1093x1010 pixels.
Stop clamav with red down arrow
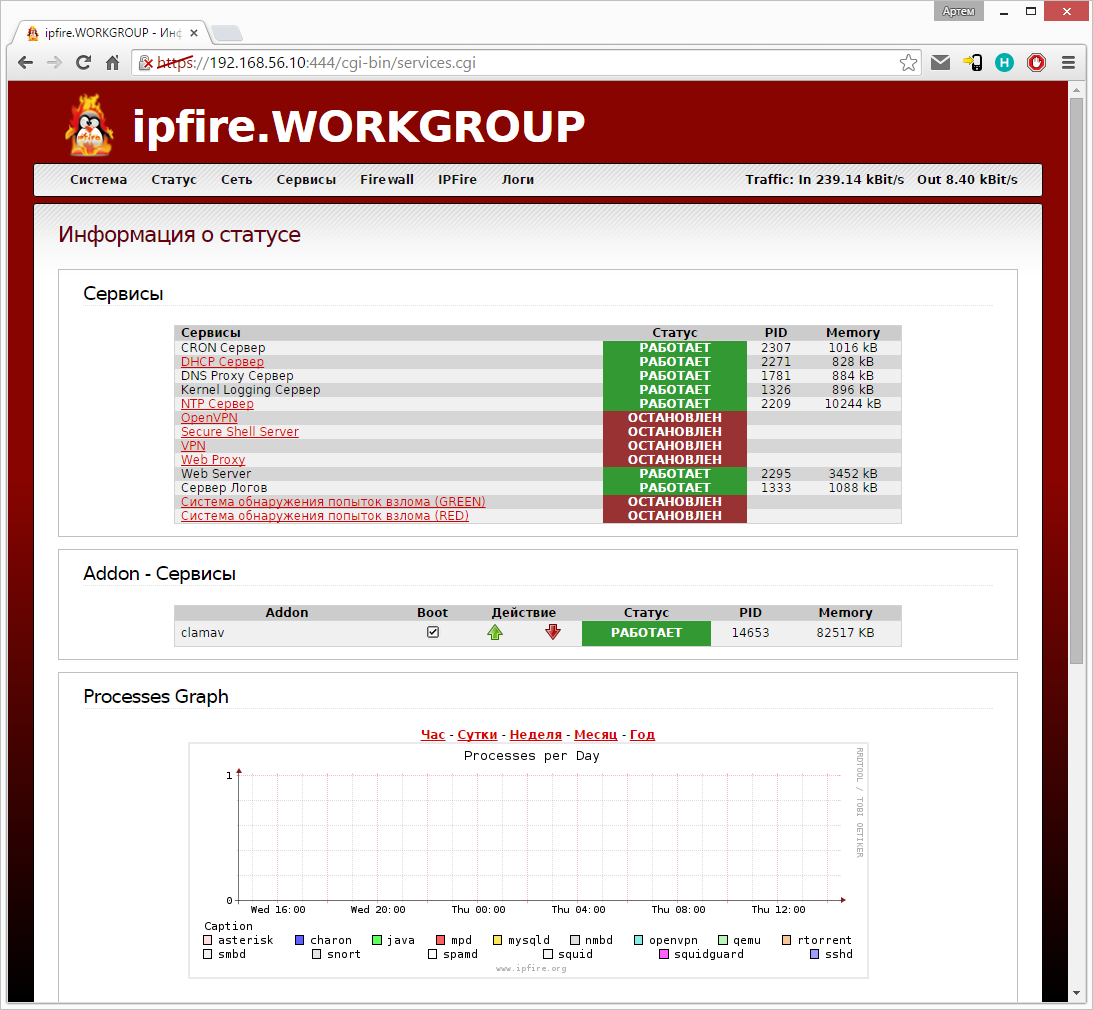(553, 632)
